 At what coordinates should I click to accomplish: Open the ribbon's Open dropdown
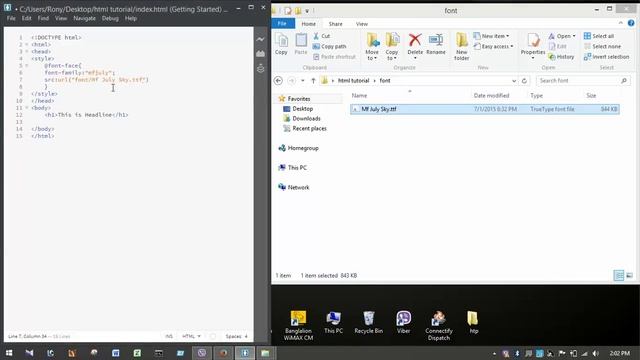pos(562,36)
